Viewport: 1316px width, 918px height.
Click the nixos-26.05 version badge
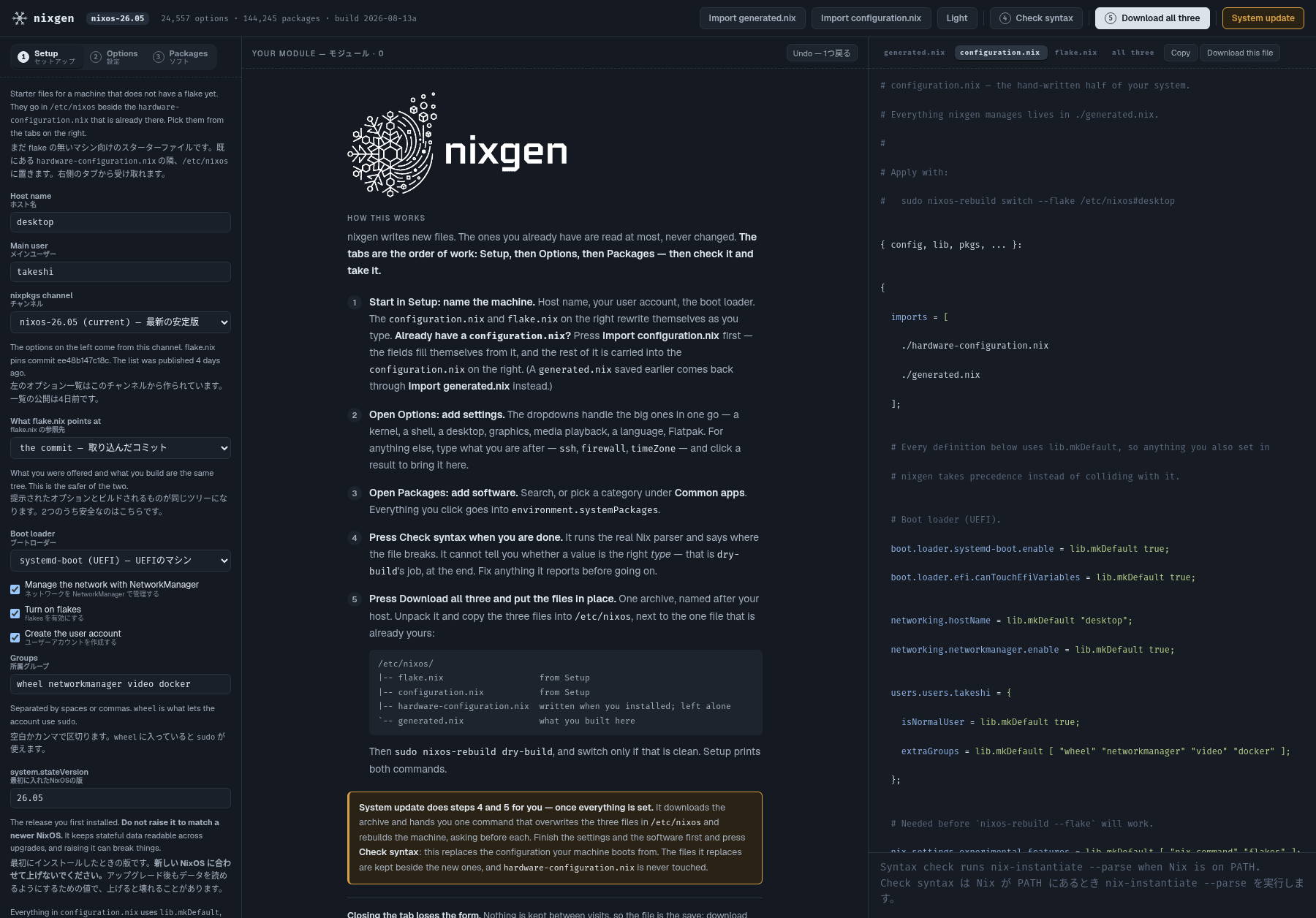point(118,18)
